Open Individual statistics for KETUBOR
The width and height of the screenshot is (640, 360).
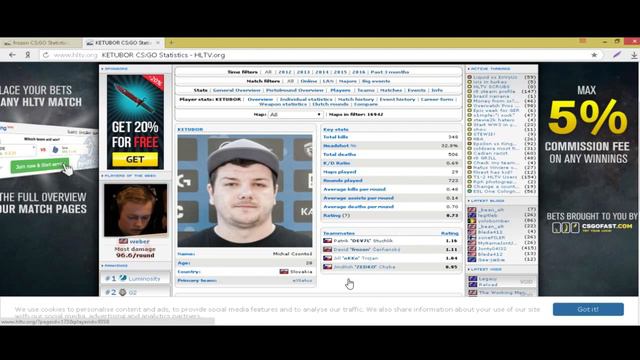(306, 99)
